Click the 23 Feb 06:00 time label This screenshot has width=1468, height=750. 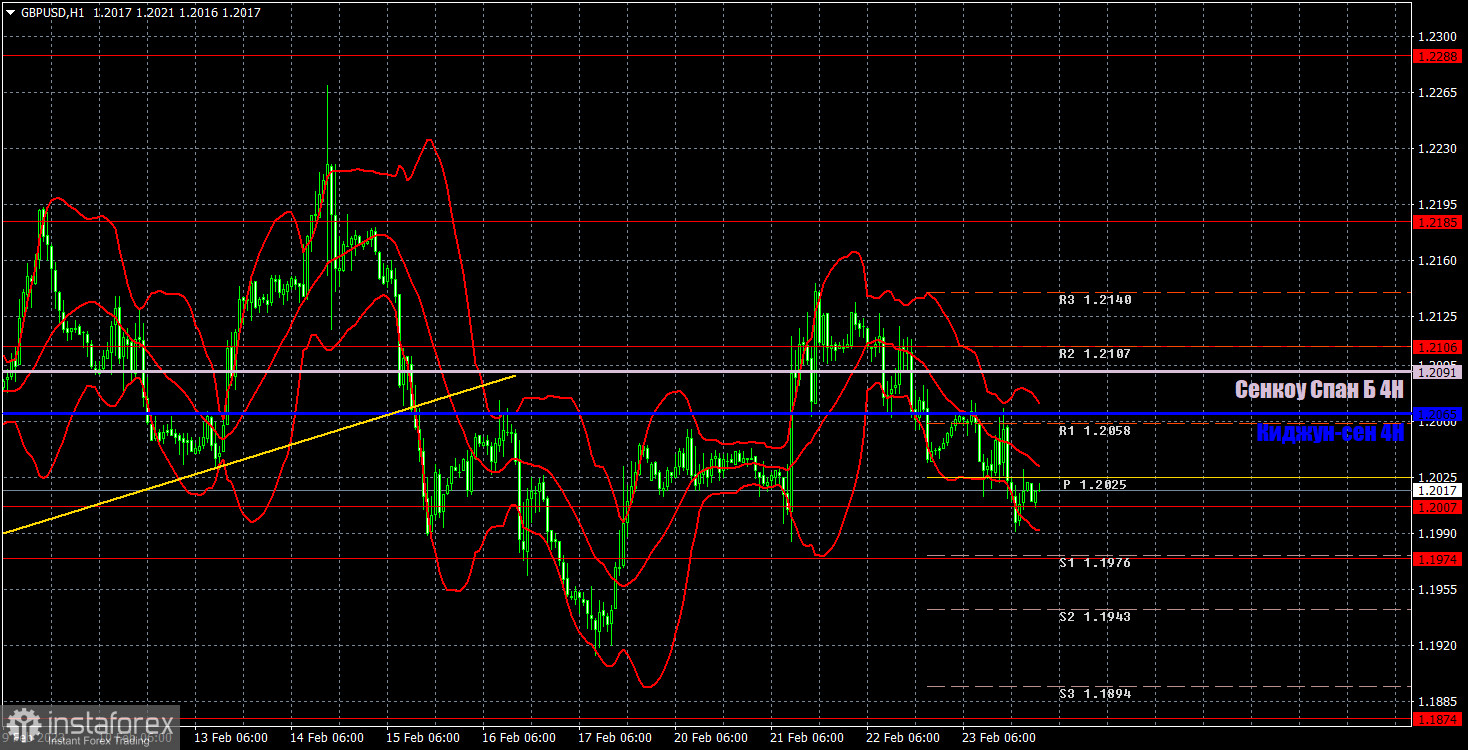pyautogui.click(x=998, y=738)
